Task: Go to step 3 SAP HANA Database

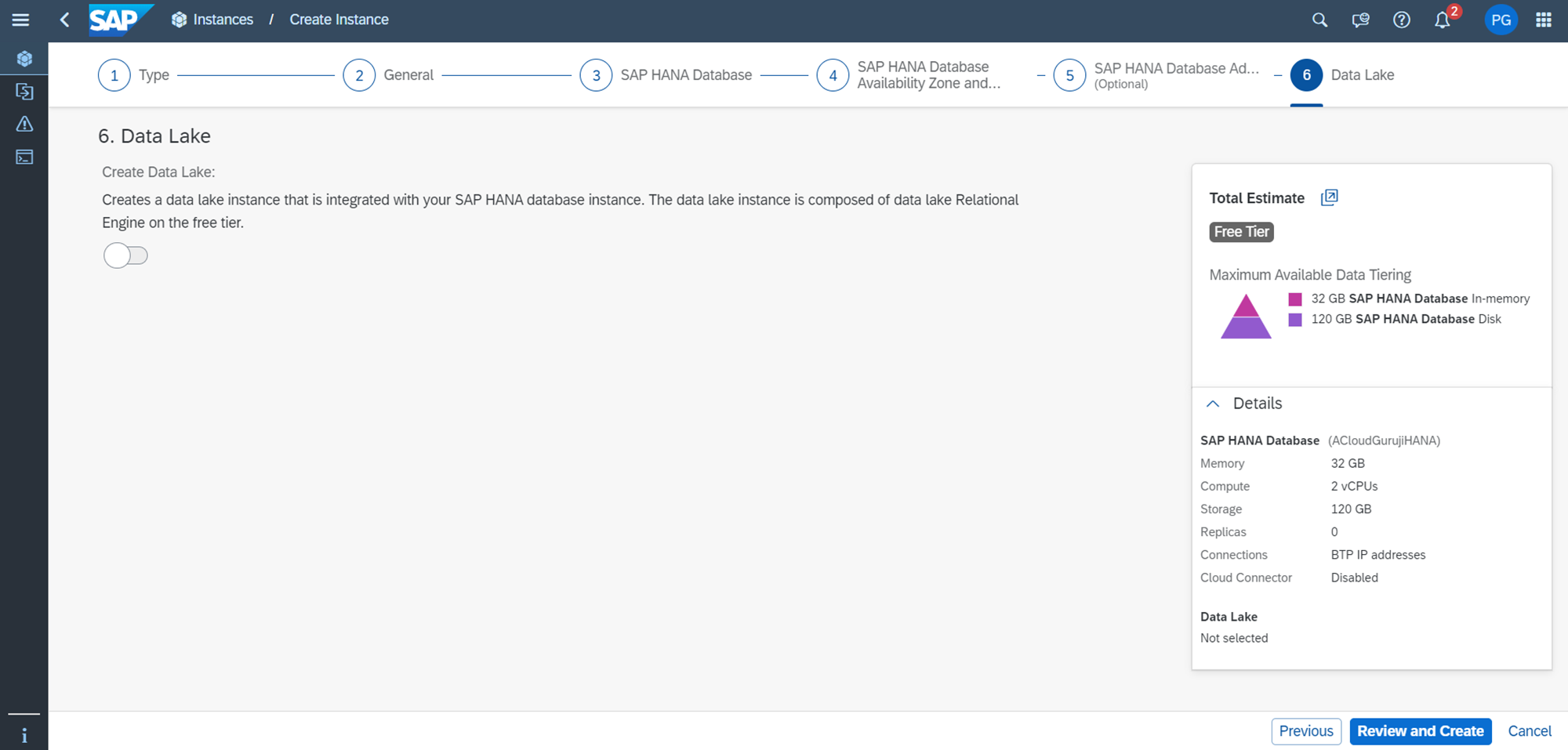Action: [596, 75]
